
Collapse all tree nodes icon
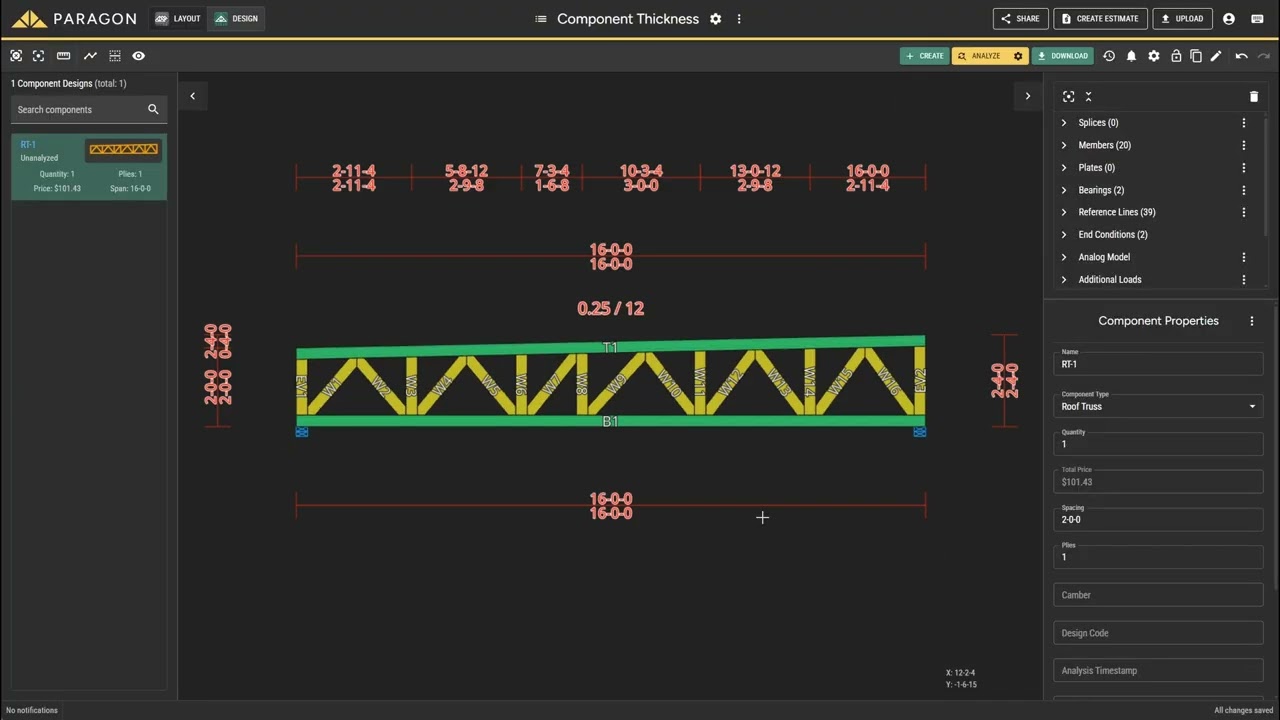click(1088, 96)
